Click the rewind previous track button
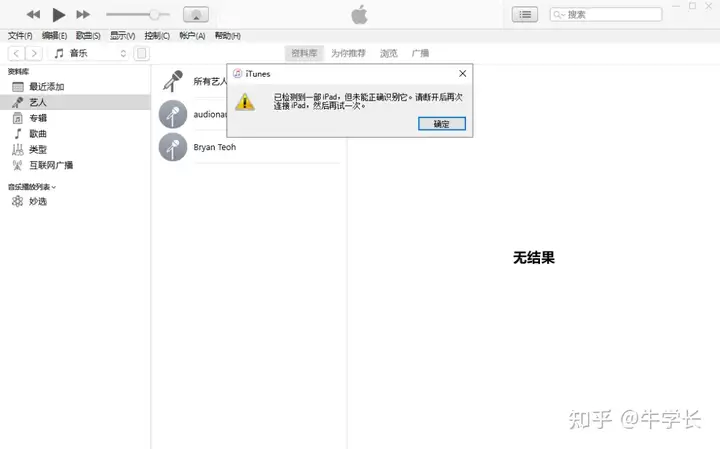 [x=33, y=15]
